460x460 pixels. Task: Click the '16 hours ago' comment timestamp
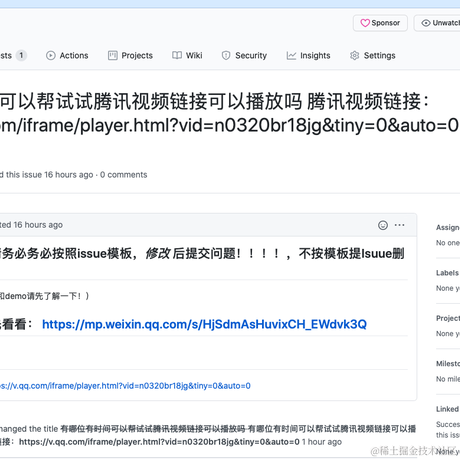38,225
